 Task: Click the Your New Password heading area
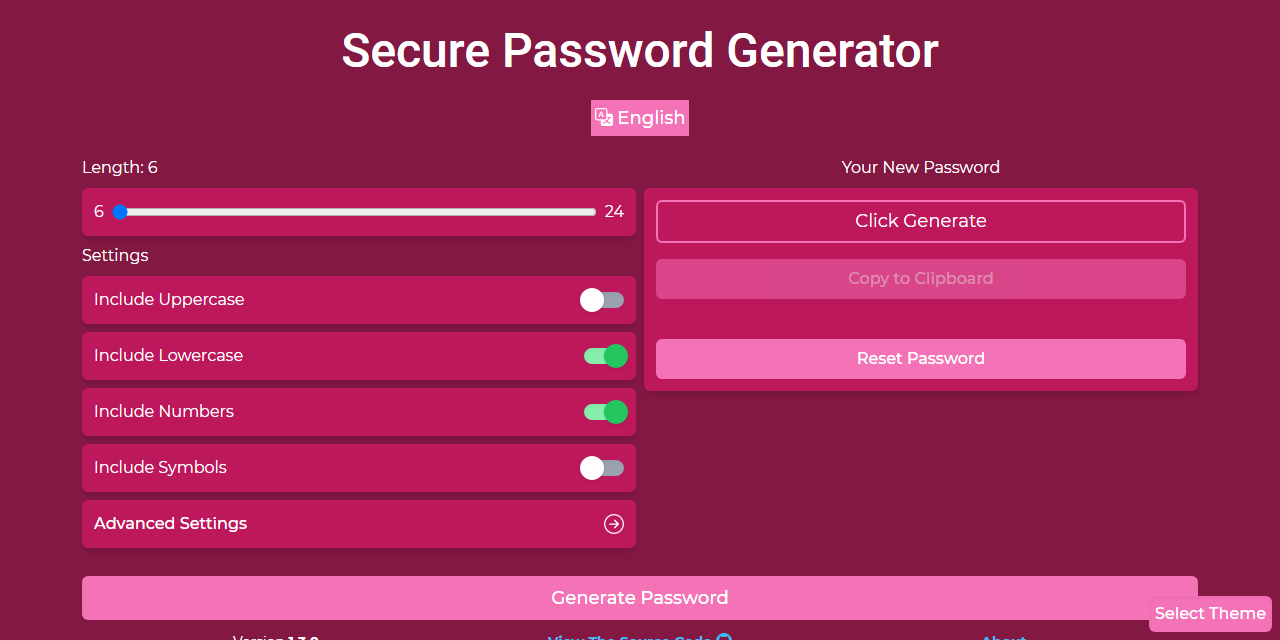click(920, 167)
